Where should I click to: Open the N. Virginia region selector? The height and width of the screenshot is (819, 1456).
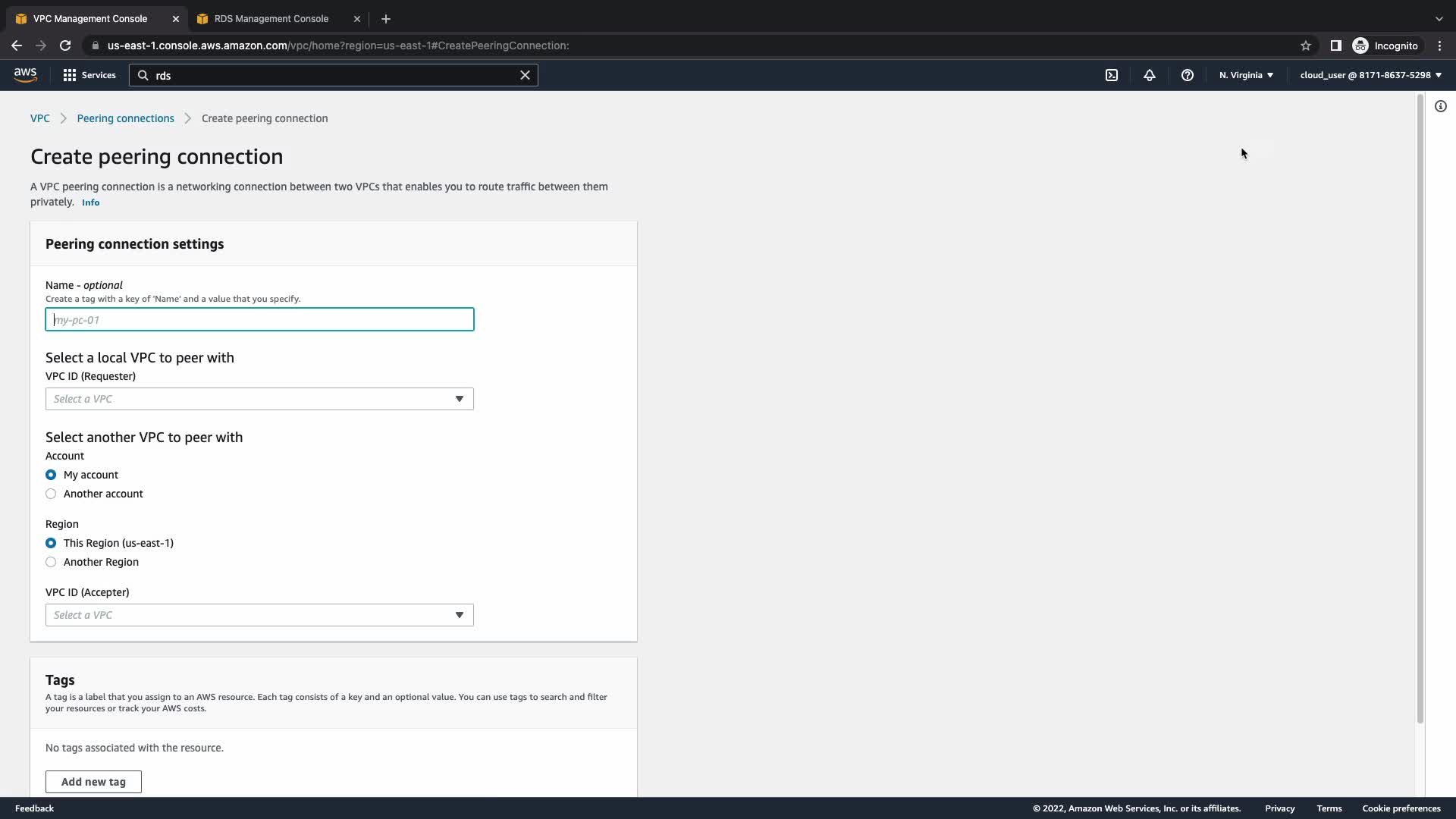[x=1246, y=75]
